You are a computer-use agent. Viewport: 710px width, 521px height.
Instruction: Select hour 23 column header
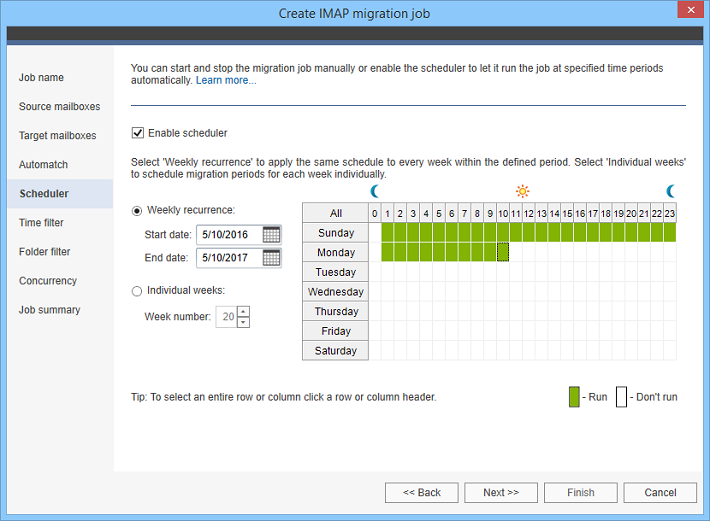coord(670,213)
